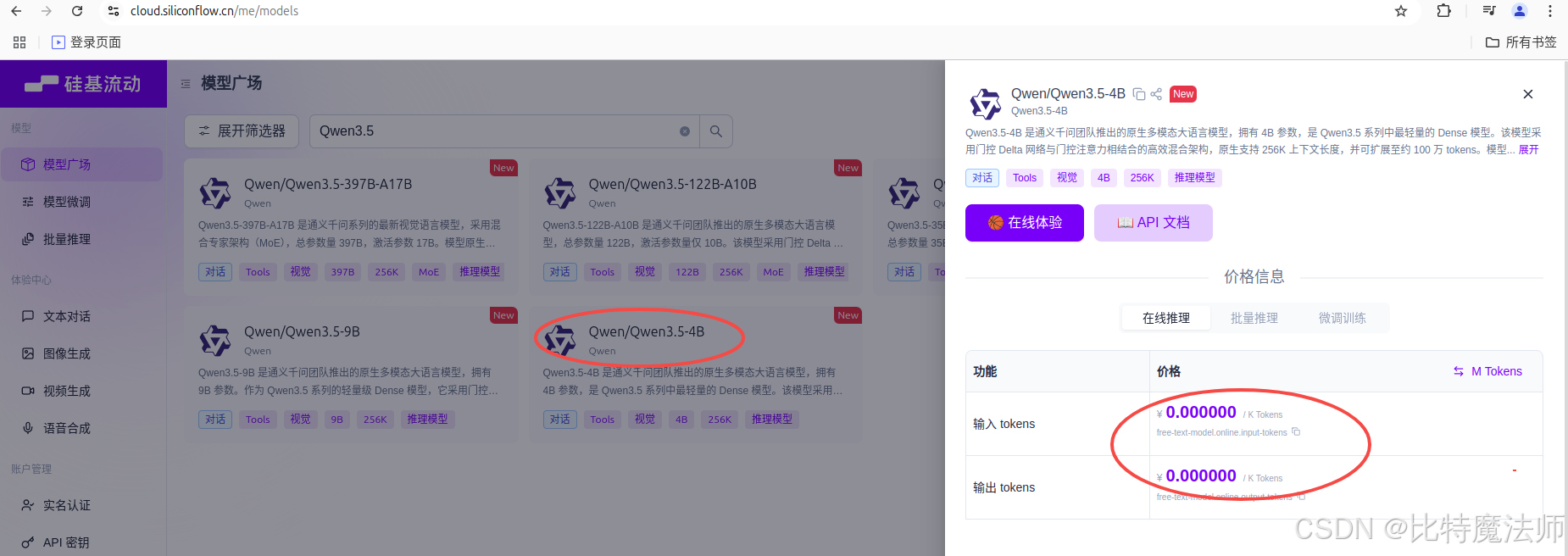Viewport: 1568px width, 556px height.
Task: Share the Qwen3.5-4B model with the share icon
Action: 1156,94
